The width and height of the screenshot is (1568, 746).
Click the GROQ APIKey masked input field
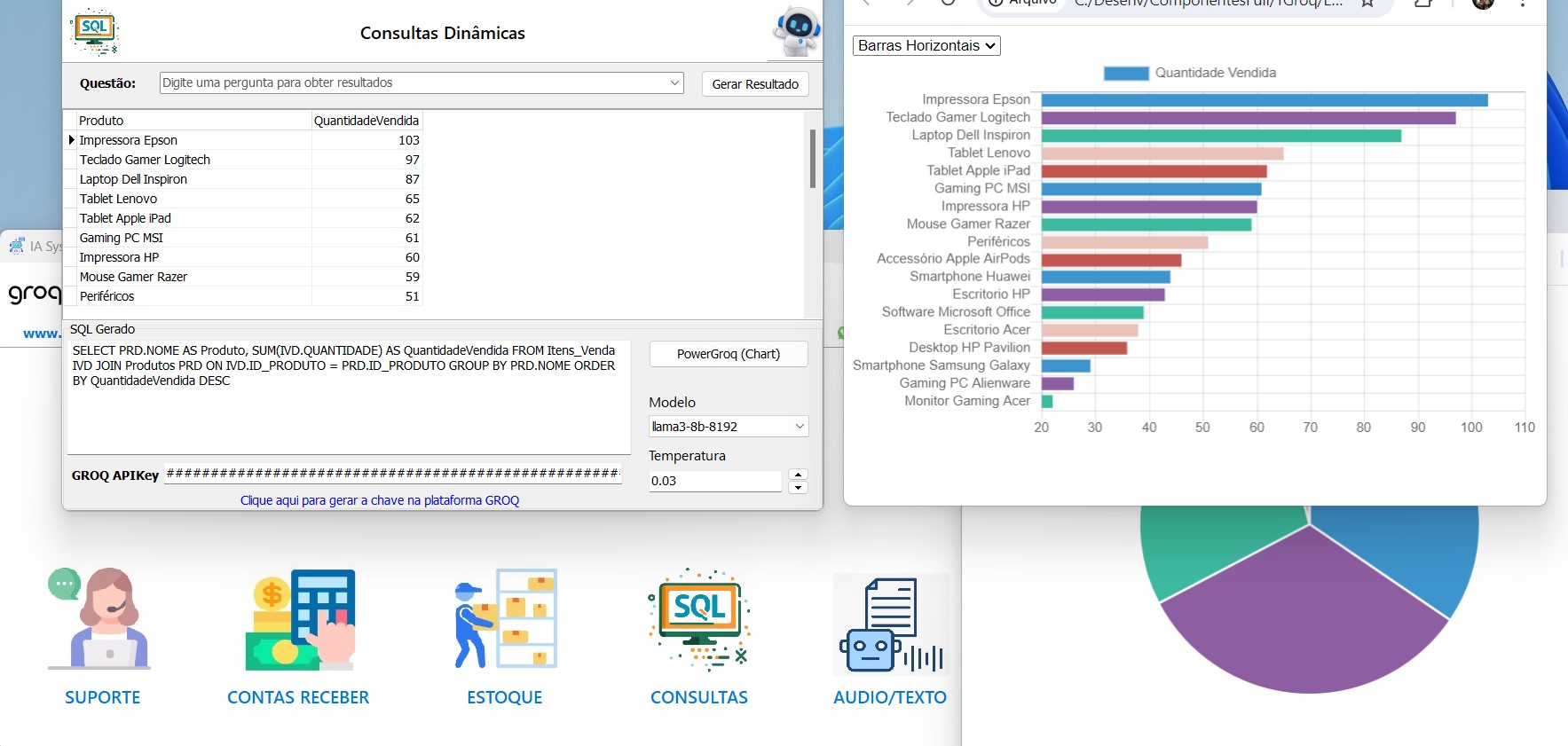coord(392,474)
